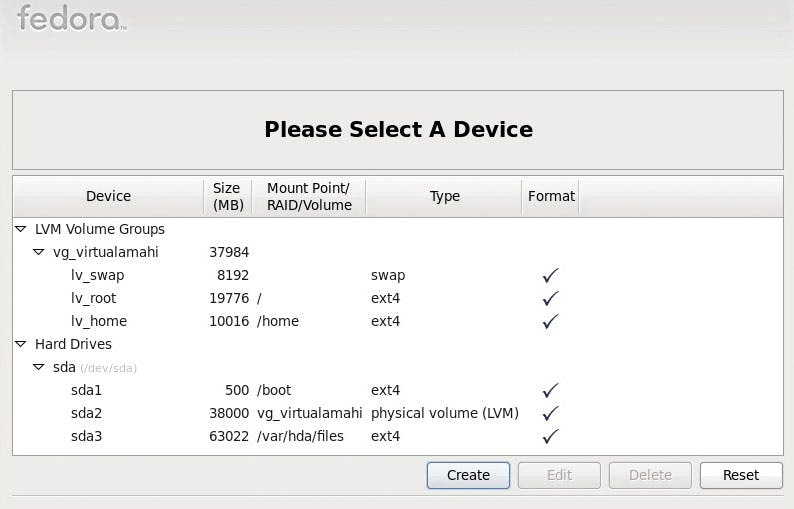Collapse the sda drive node
794x509 pixels.
(x=38, y=367)
